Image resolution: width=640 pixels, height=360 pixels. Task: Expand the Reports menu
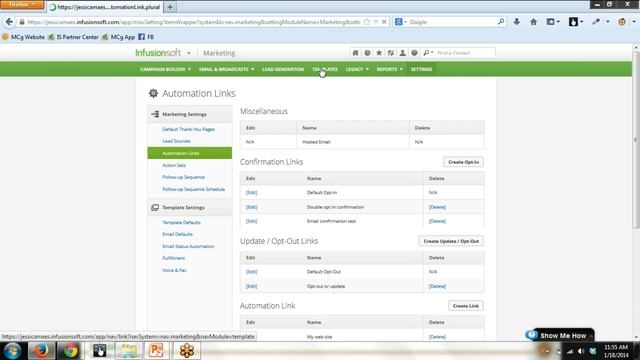pyautogui.click(x=389, y=69)
